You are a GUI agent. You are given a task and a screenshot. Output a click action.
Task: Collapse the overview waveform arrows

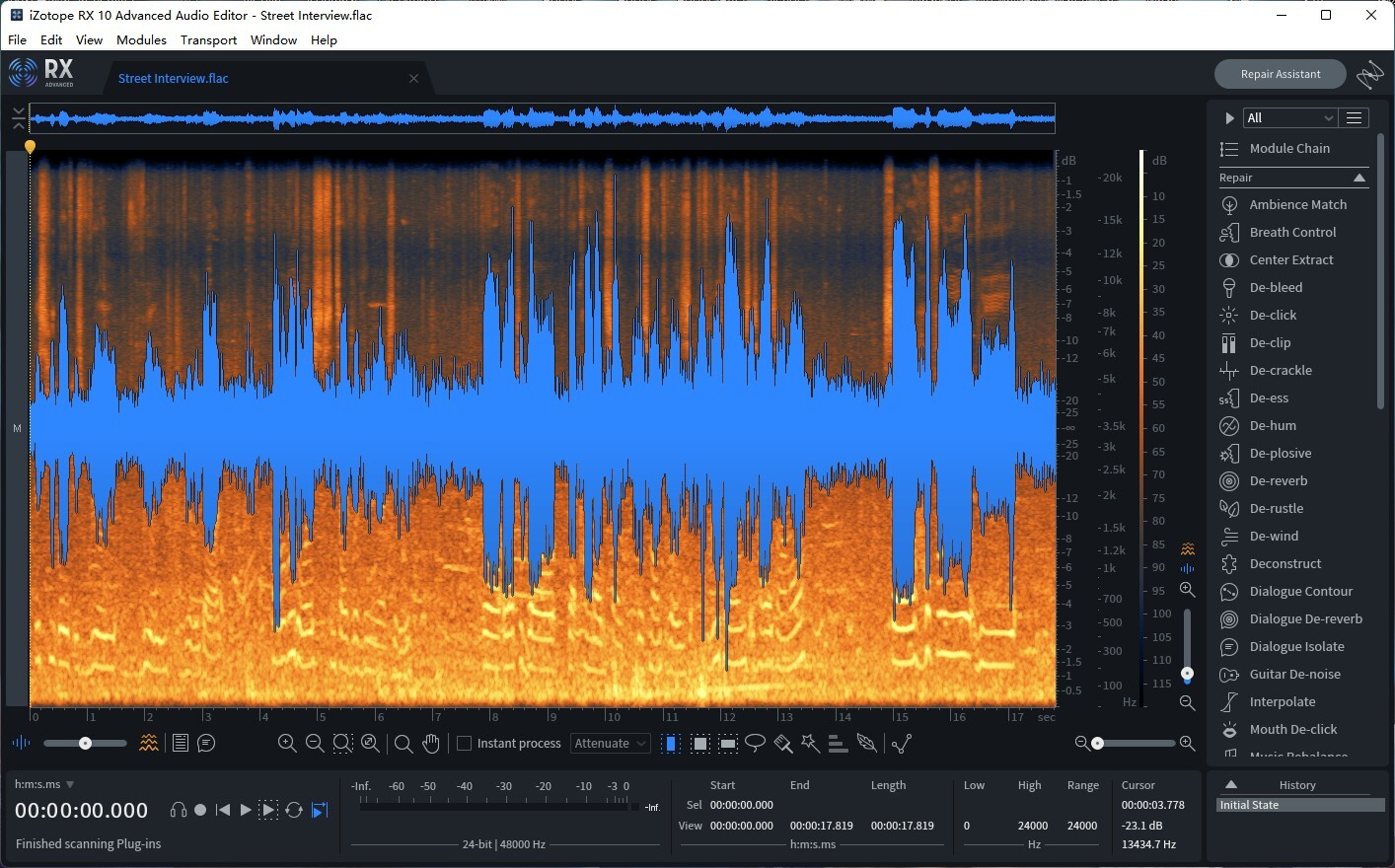(x=19, y=118)
